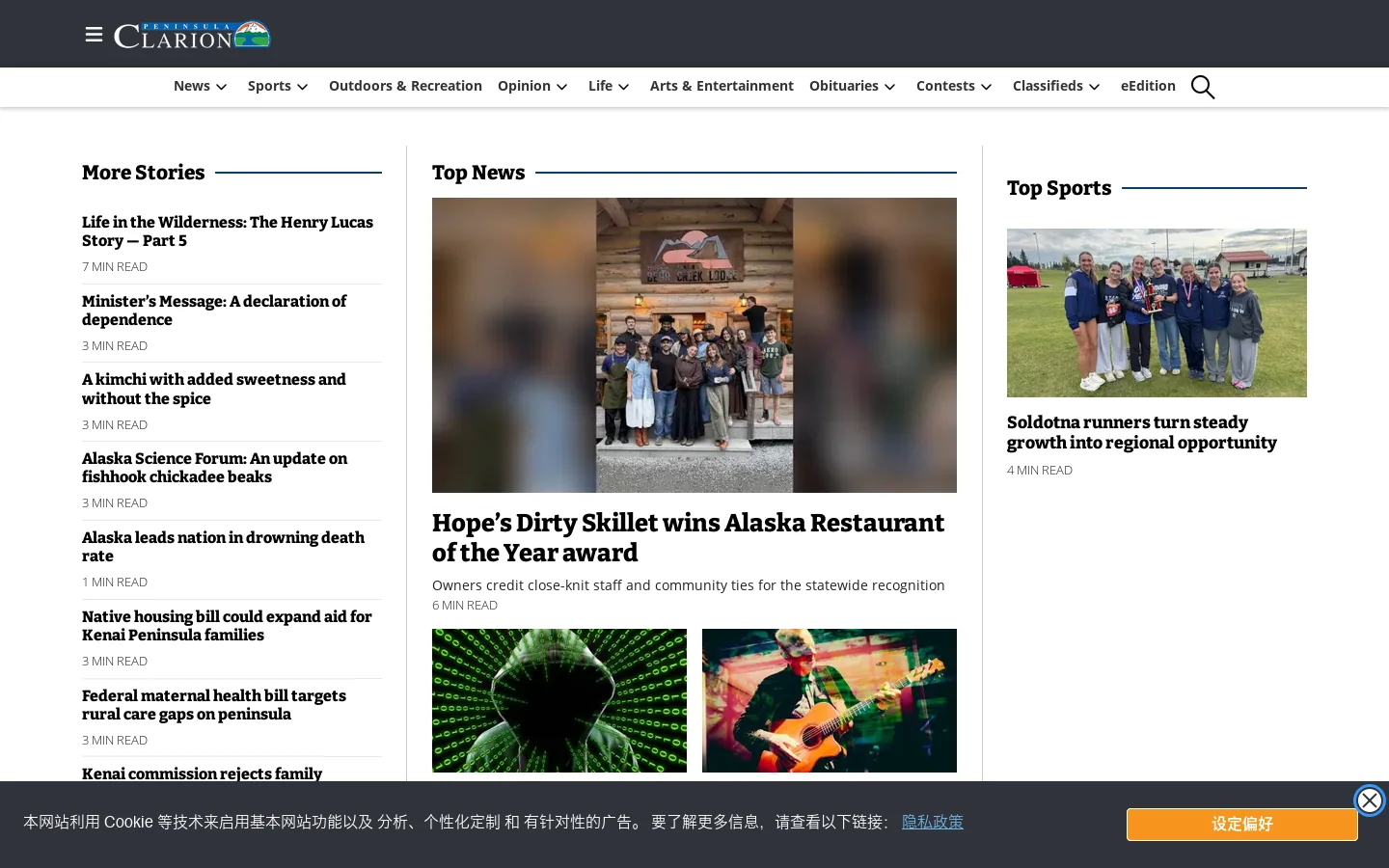
Task: Click the Top News heading
Action: click(478, 173)
